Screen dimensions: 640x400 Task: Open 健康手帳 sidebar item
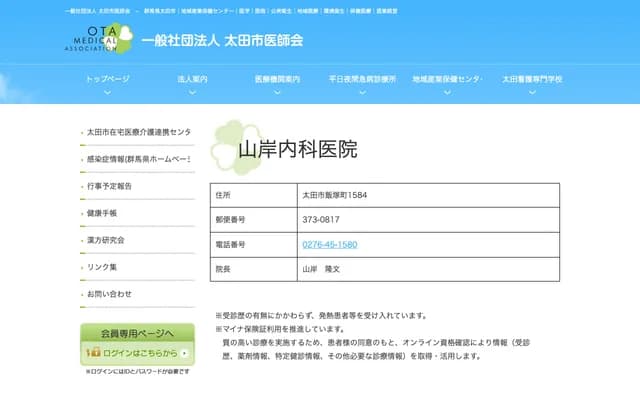point(102,213)
